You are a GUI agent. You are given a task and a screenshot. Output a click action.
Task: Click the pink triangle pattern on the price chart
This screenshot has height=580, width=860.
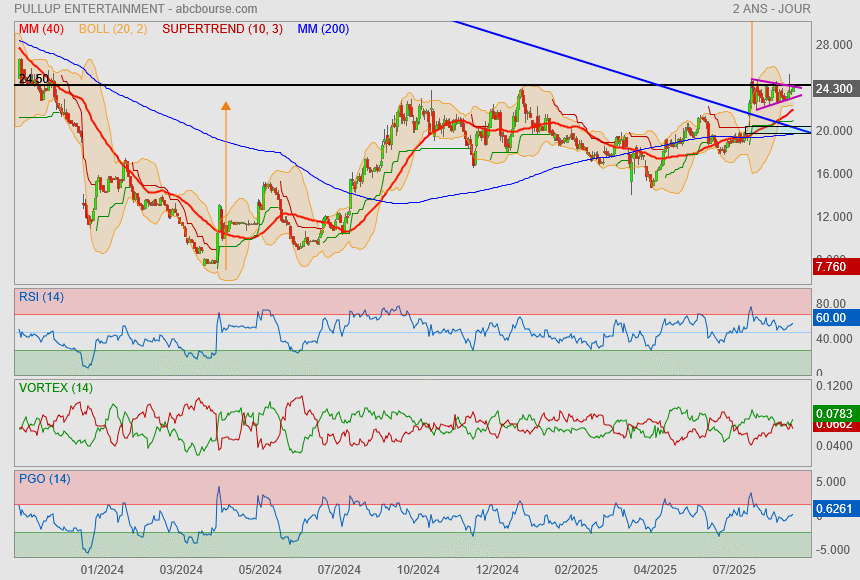[774, 94]
